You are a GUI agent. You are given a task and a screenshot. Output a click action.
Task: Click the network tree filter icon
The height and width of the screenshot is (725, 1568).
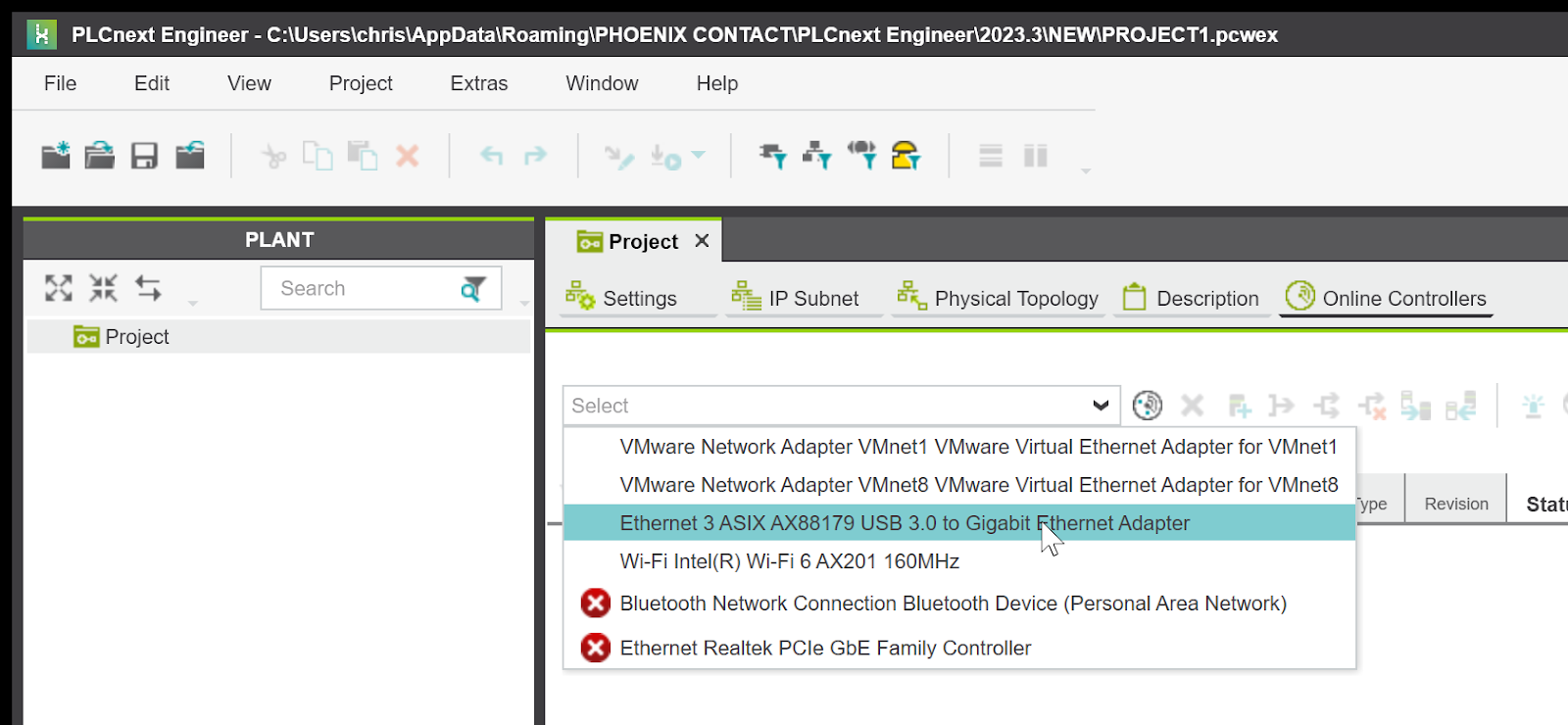pyautogui.click(x=816, y=155)
